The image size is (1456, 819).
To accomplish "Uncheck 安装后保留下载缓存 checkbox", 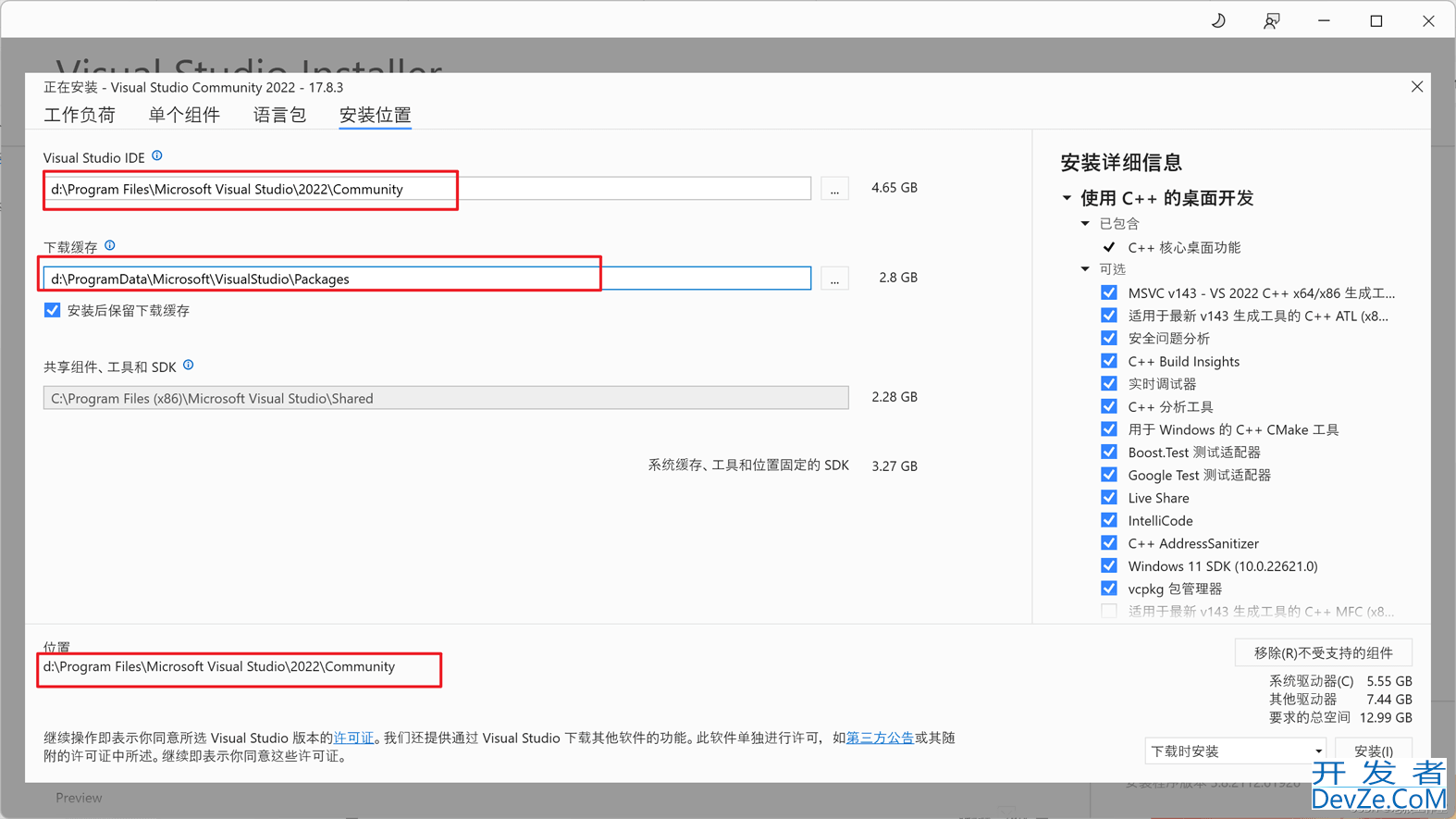I will click(x=52, y=310).
